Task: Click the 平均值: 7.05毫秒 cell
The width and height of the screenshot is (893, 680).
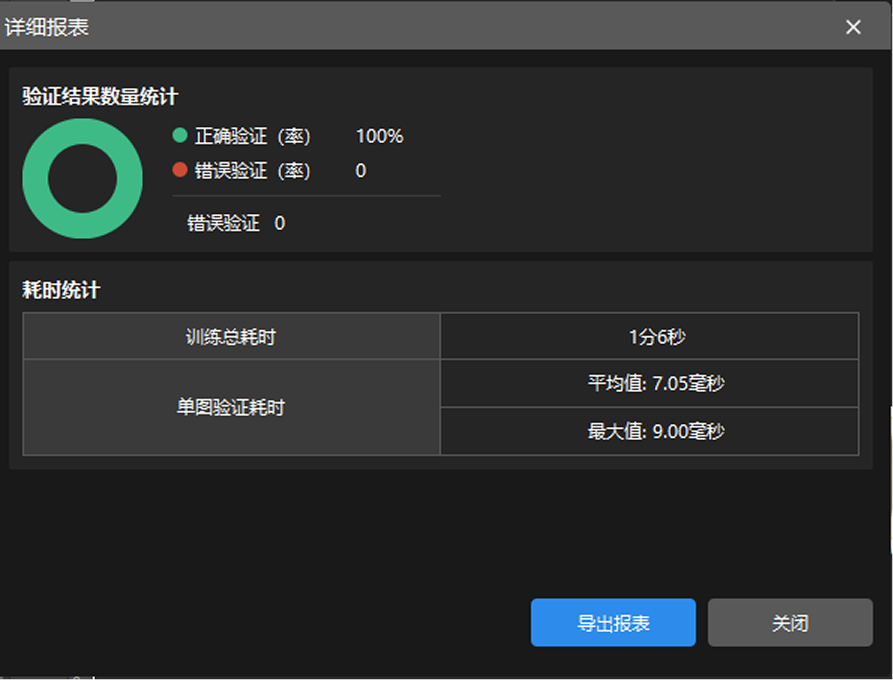Action: point(650,383)
